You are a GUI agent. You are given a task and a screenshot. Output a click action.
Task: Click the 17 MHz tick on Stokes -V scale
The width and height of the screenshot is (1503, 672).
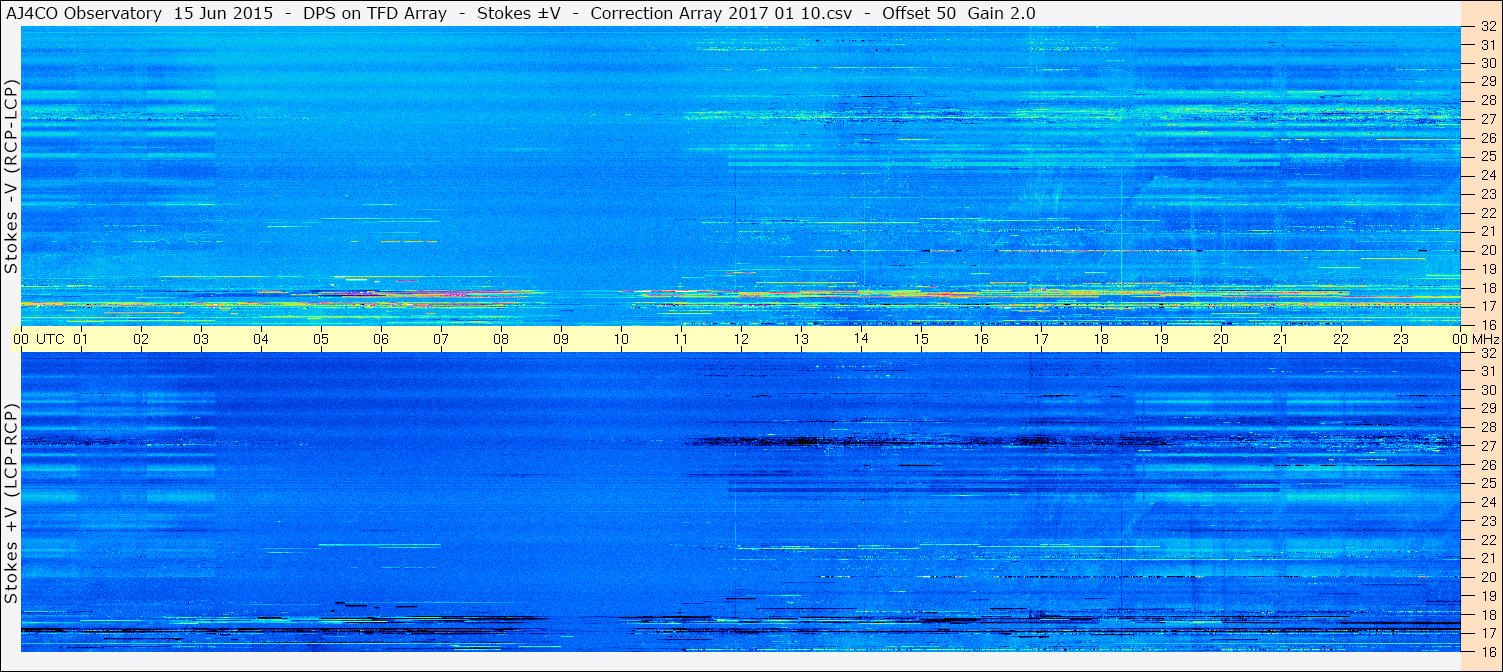(x=1488, y=306)
